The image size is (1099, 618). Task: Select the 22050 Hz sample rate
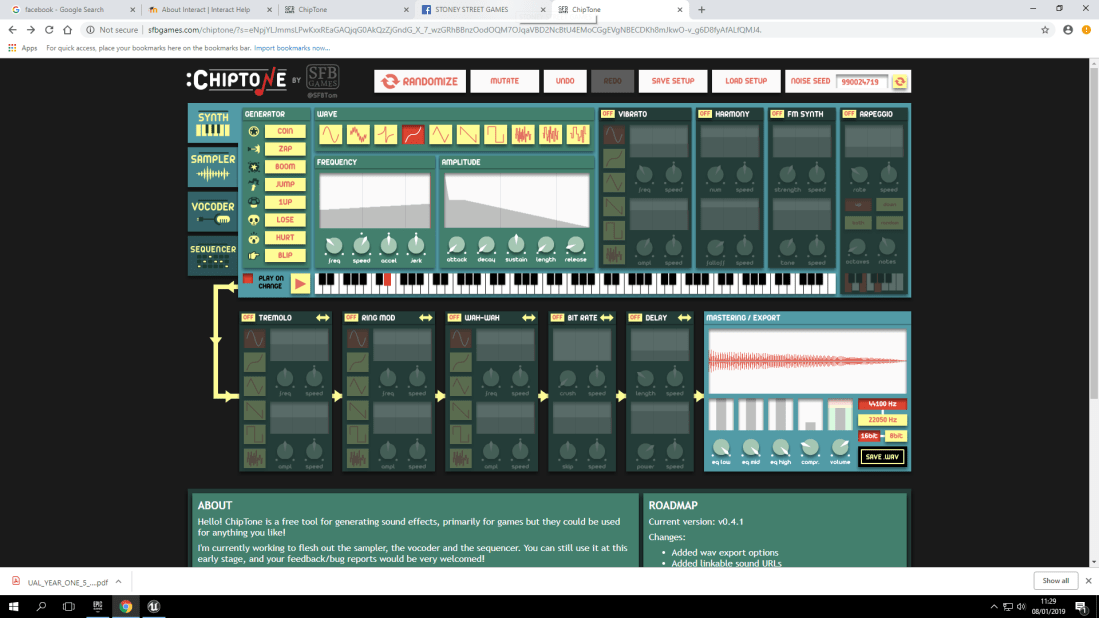tap(883, 420)
